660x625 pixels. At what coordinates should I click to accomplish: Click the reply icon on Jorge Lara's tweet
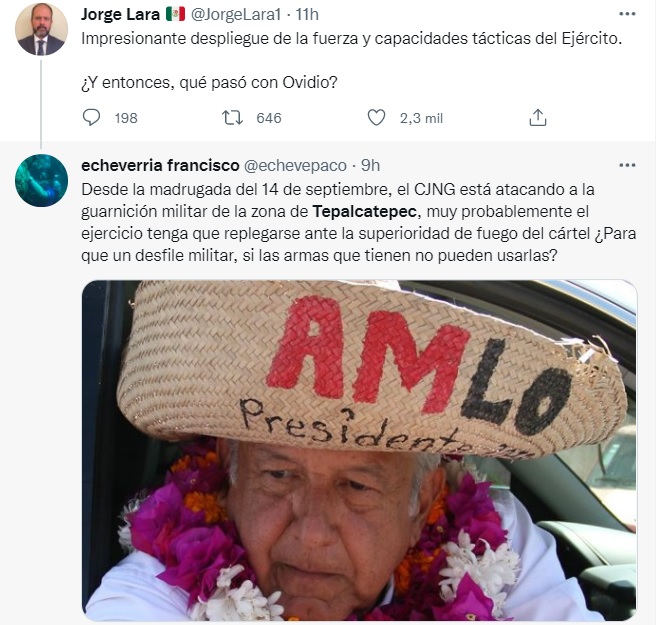(x=91, y=117)
